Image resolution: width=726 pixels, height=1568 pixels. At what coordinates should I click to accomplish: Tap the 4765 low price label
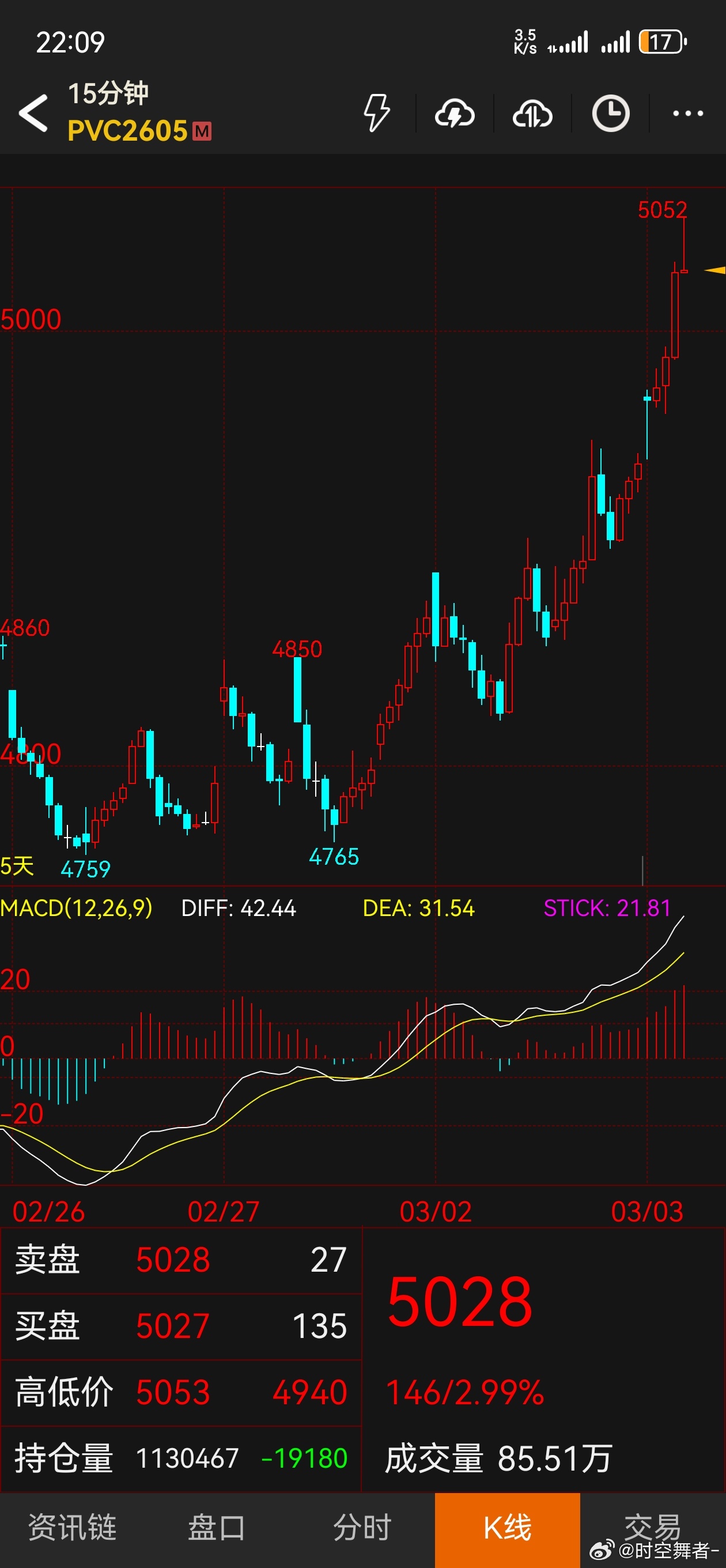(334, 857)
